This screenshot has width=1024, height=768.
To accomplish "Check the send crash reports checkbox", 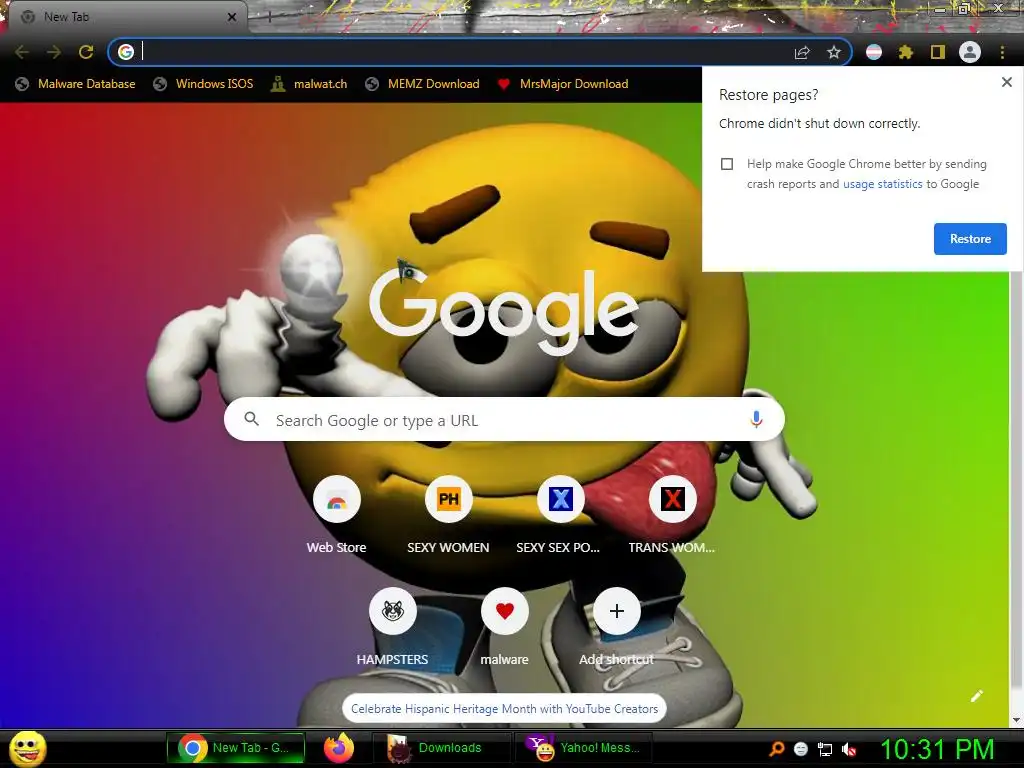I will coord(727,164).
